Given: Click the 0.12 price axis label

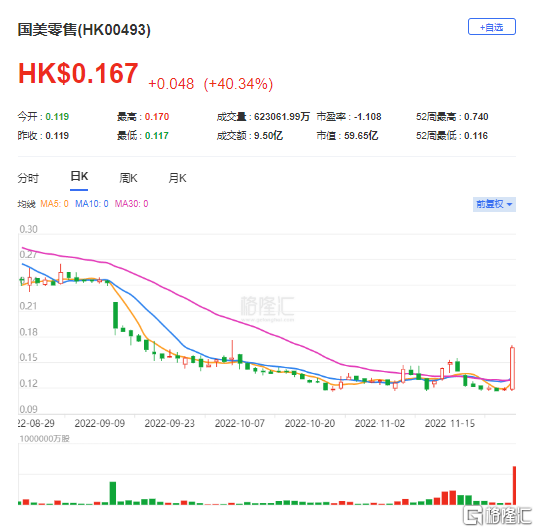Looking at the screenshot, I should 28,383.
